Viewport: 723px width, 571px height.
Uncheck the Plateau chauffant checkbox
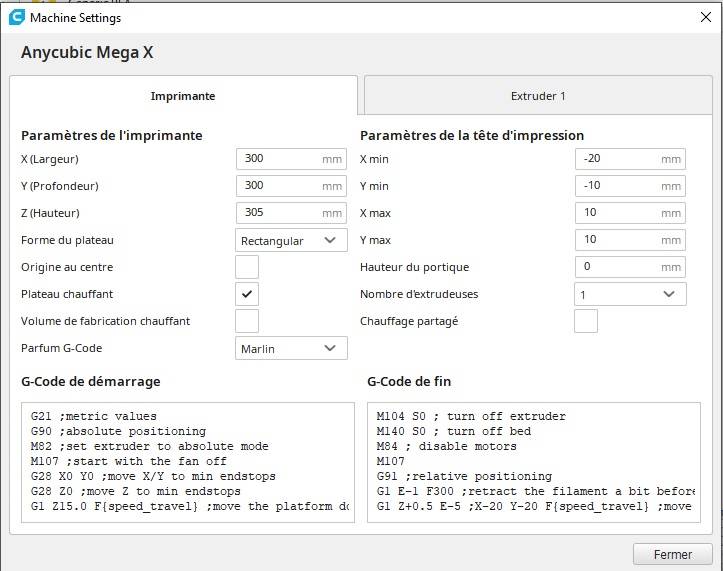click(x=247, y=294)
